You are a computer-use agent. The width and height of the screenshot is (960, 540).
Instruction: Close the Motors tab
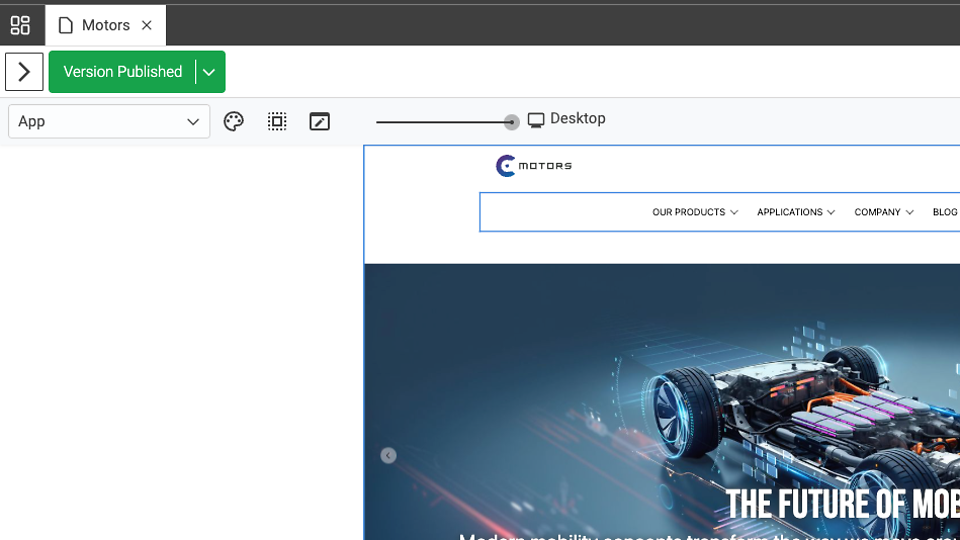click(147, 25)
